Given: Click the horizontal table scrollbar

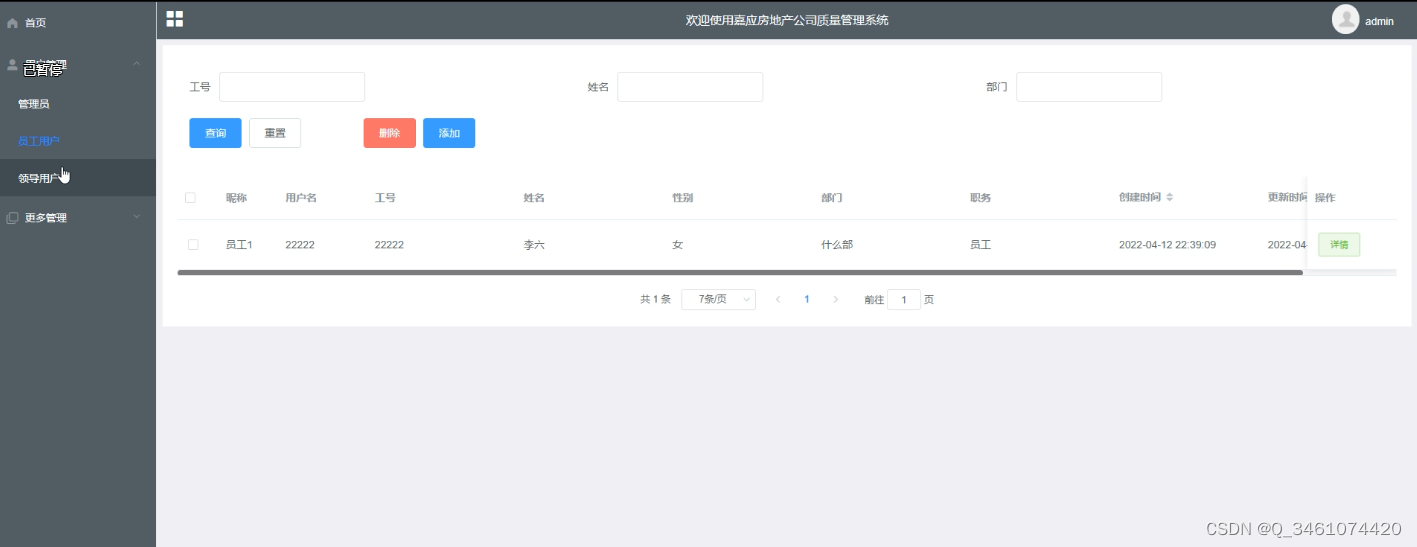Looking at the screenshot, I should tap(740, 272).
